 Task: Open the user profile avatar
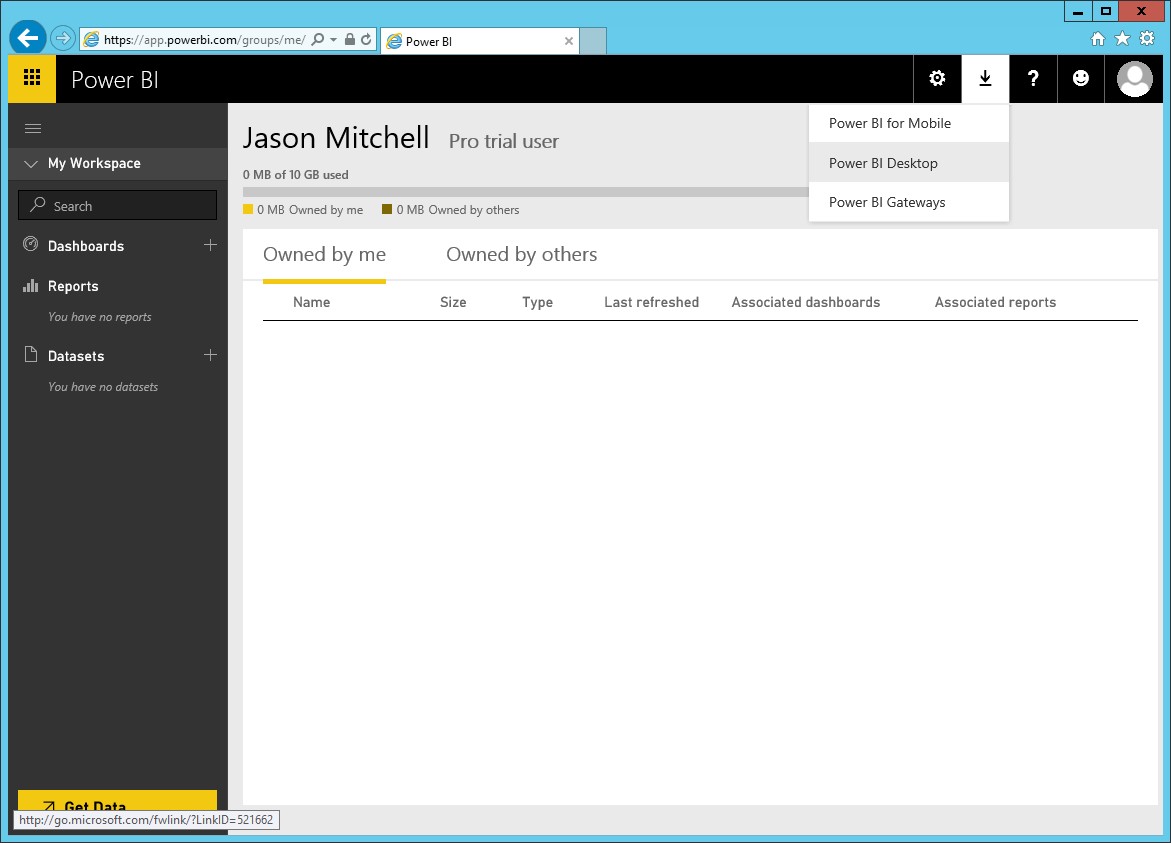coord(1134,78)
